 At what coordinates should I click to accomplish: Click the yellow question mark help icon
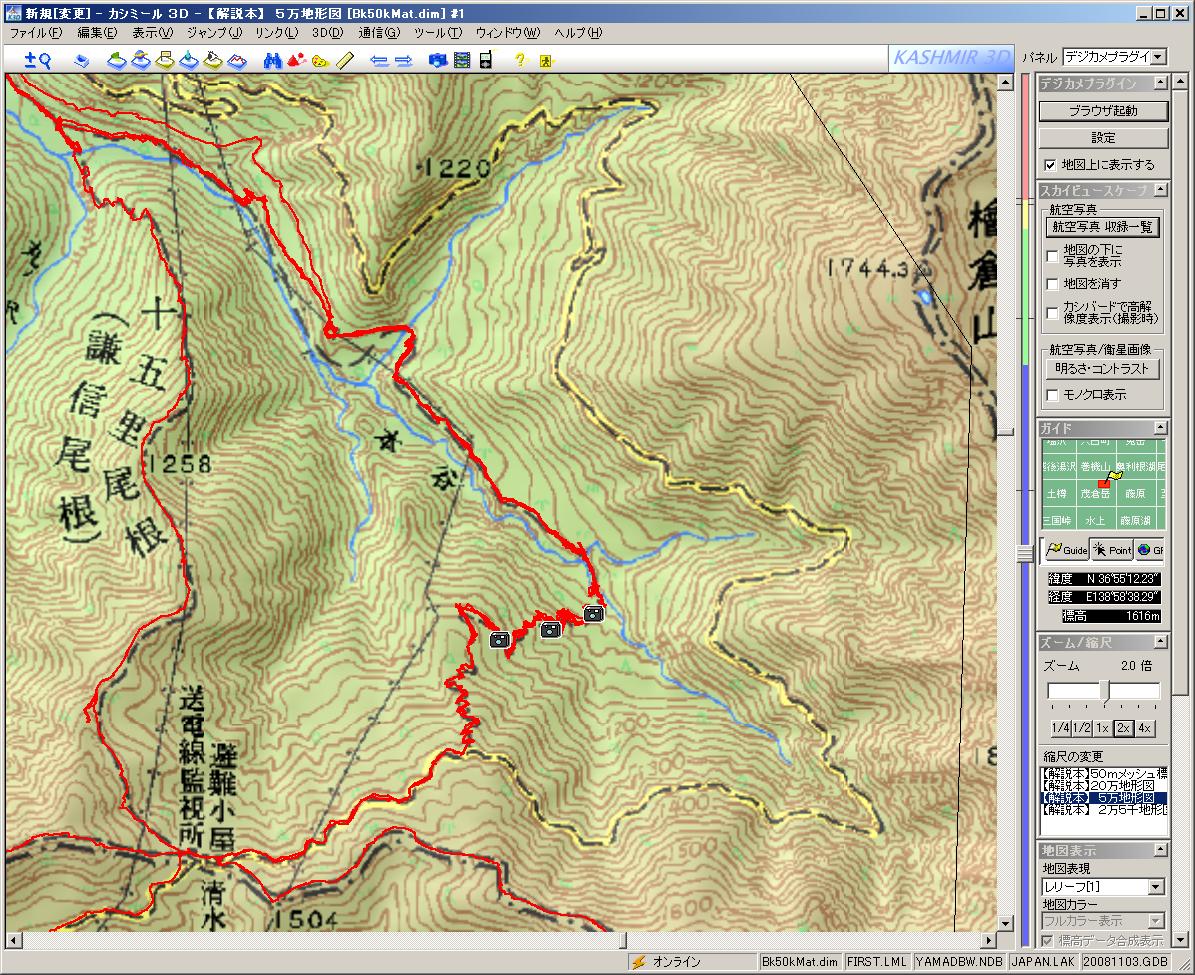[x=519, y=60]
